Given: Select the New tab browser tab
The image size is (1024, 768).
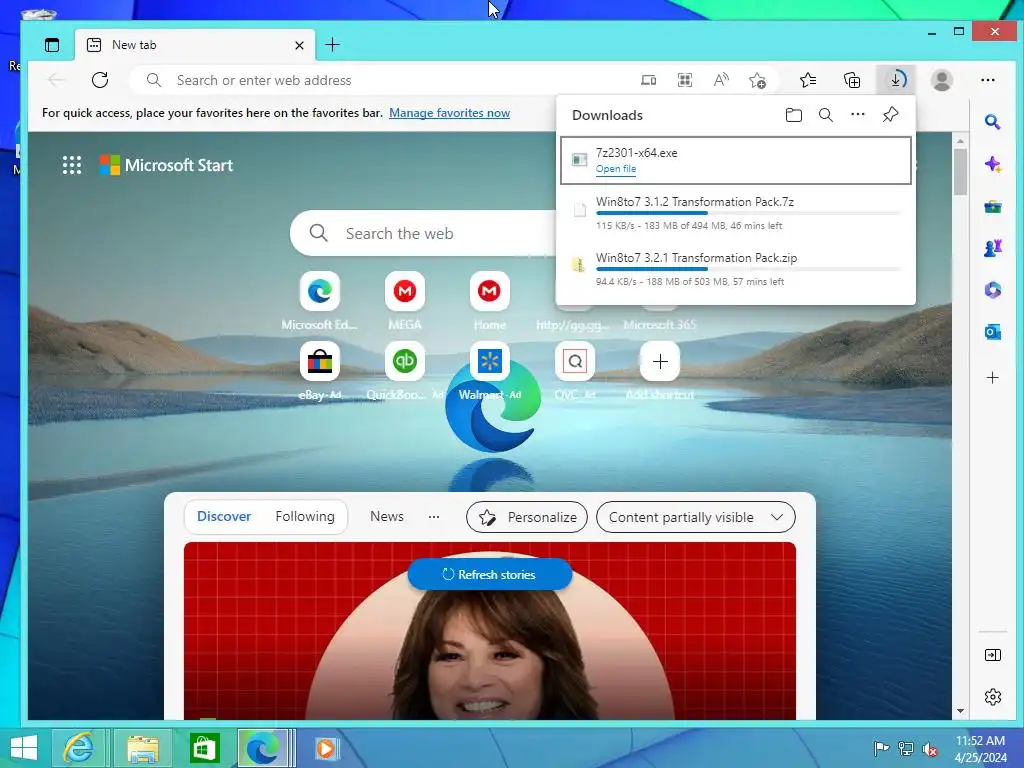Looking at the screenshot, I should (x=195, y=45).
